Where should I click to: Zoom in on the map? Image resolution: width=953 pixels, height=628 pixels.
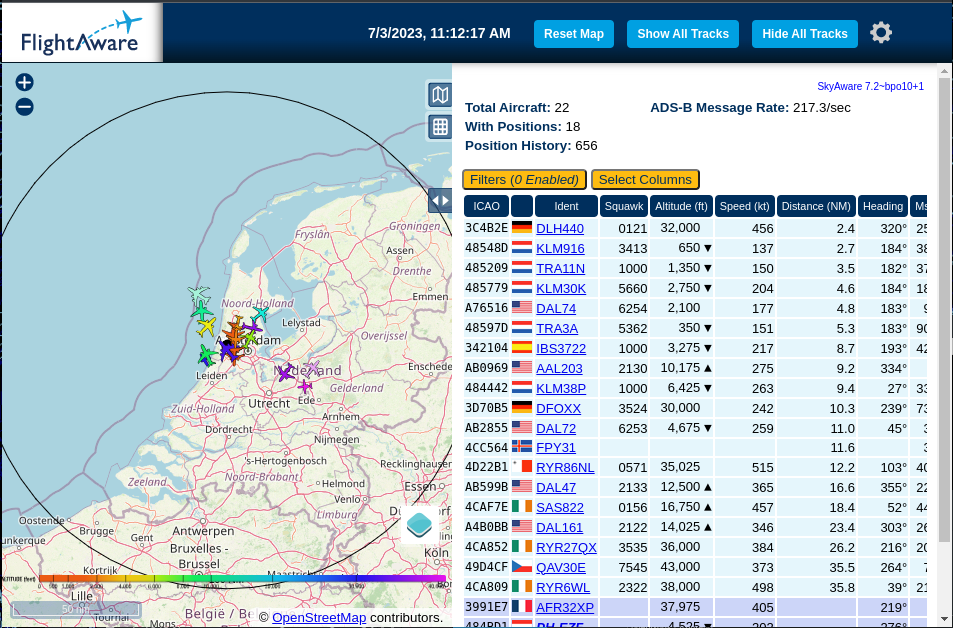[24, 82]
